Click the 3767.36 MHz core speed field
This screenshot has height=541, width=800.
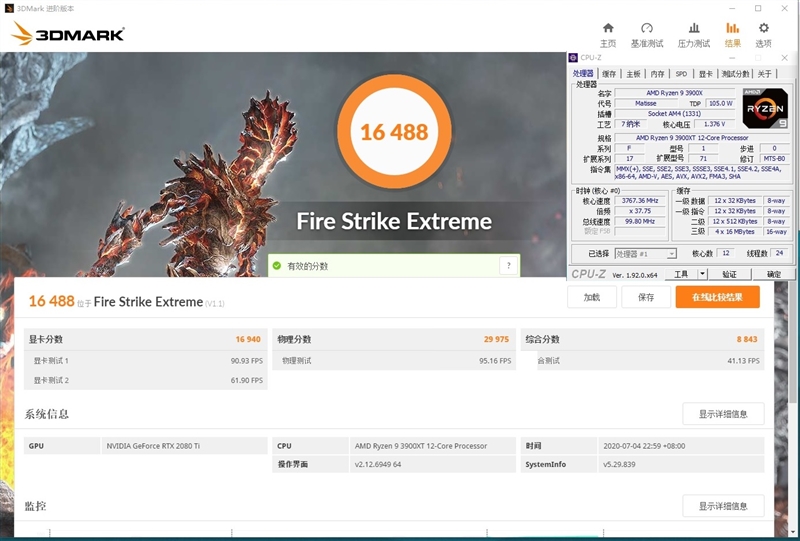[640, 201]
